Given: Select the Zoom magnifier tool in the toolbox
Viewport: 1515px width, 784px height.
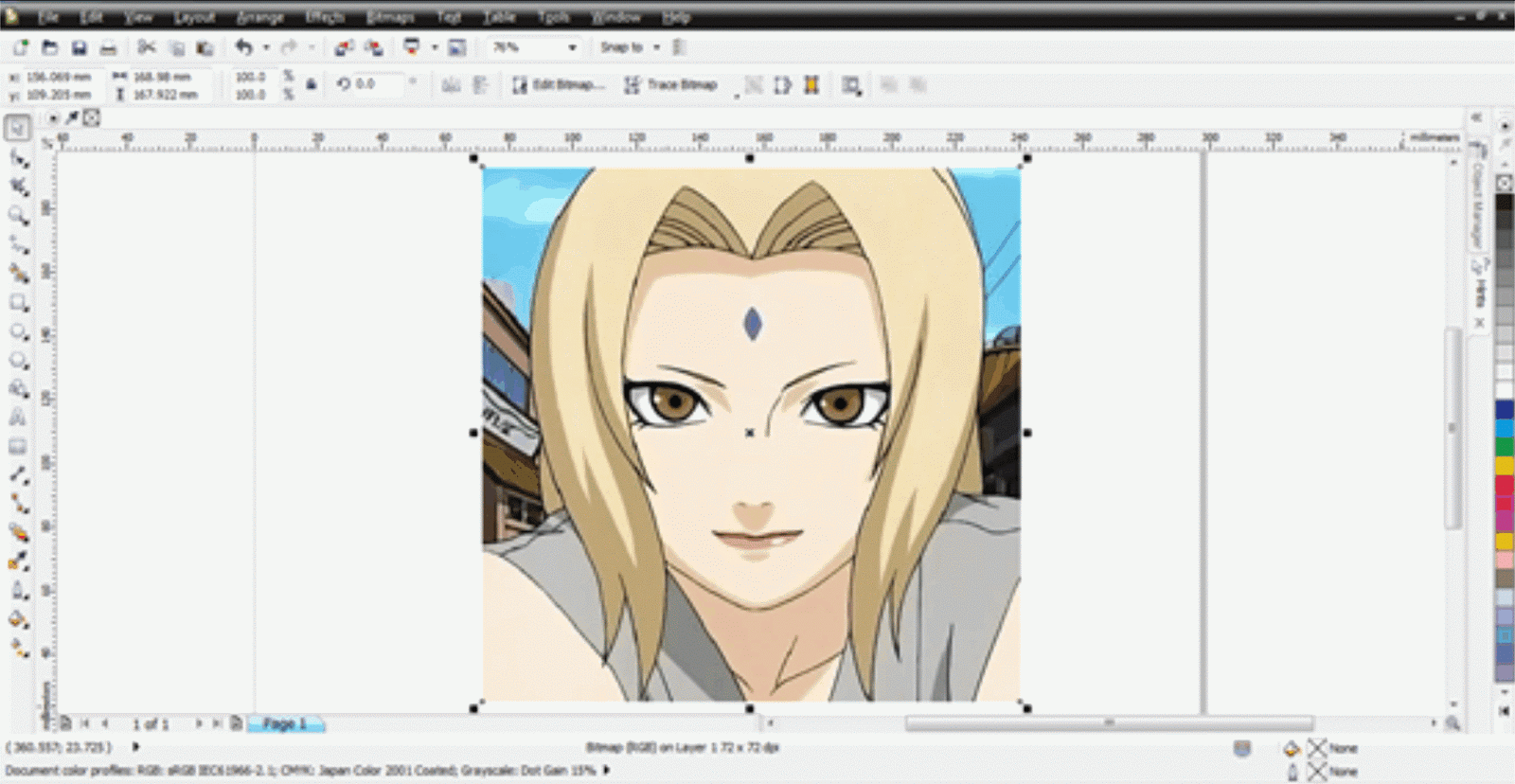Looking at the screenshot, I should [x=18, y=216].
